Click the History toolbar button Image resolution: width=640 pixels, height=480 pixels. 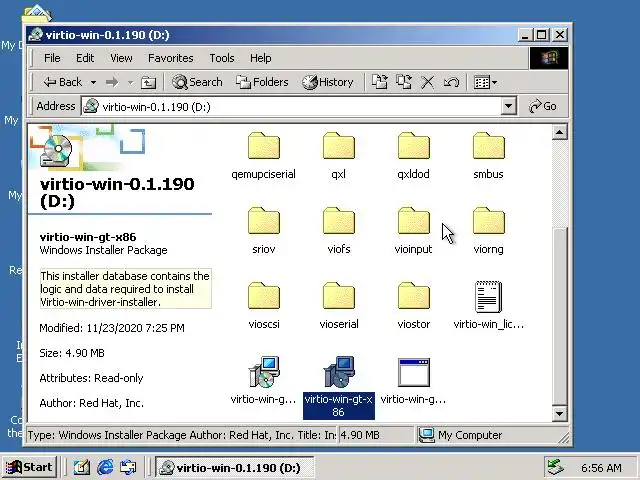click(x=328, y=82)
